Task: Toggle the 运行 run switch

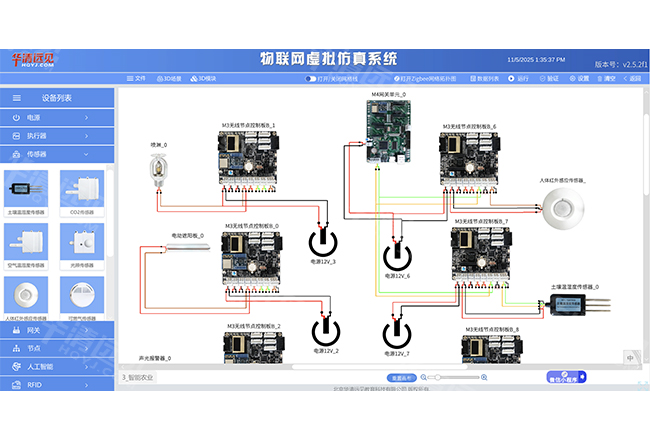Action: click(513, 78)
